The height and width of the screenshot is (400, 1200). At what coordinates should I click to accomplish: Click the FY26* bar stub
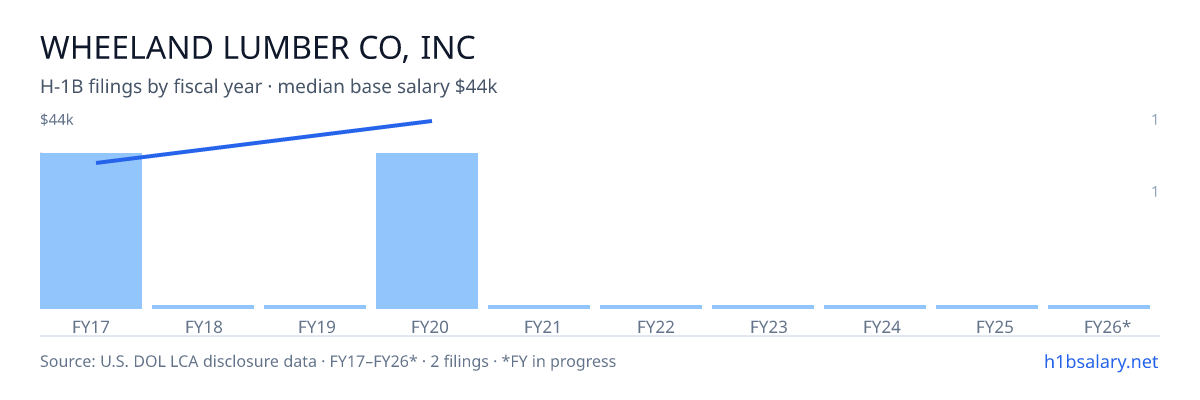(x=1099, y=307)
